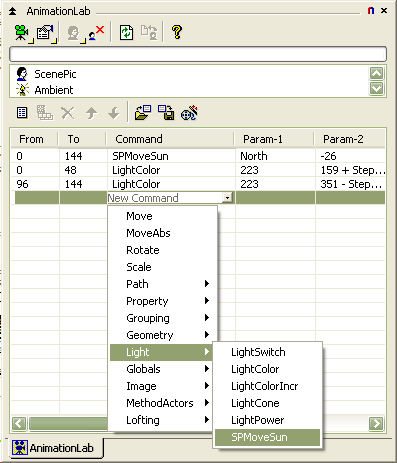Open the properties clipboard toolbar icon
The width and height of the screenshot is (397, 463).
(45, 33)
